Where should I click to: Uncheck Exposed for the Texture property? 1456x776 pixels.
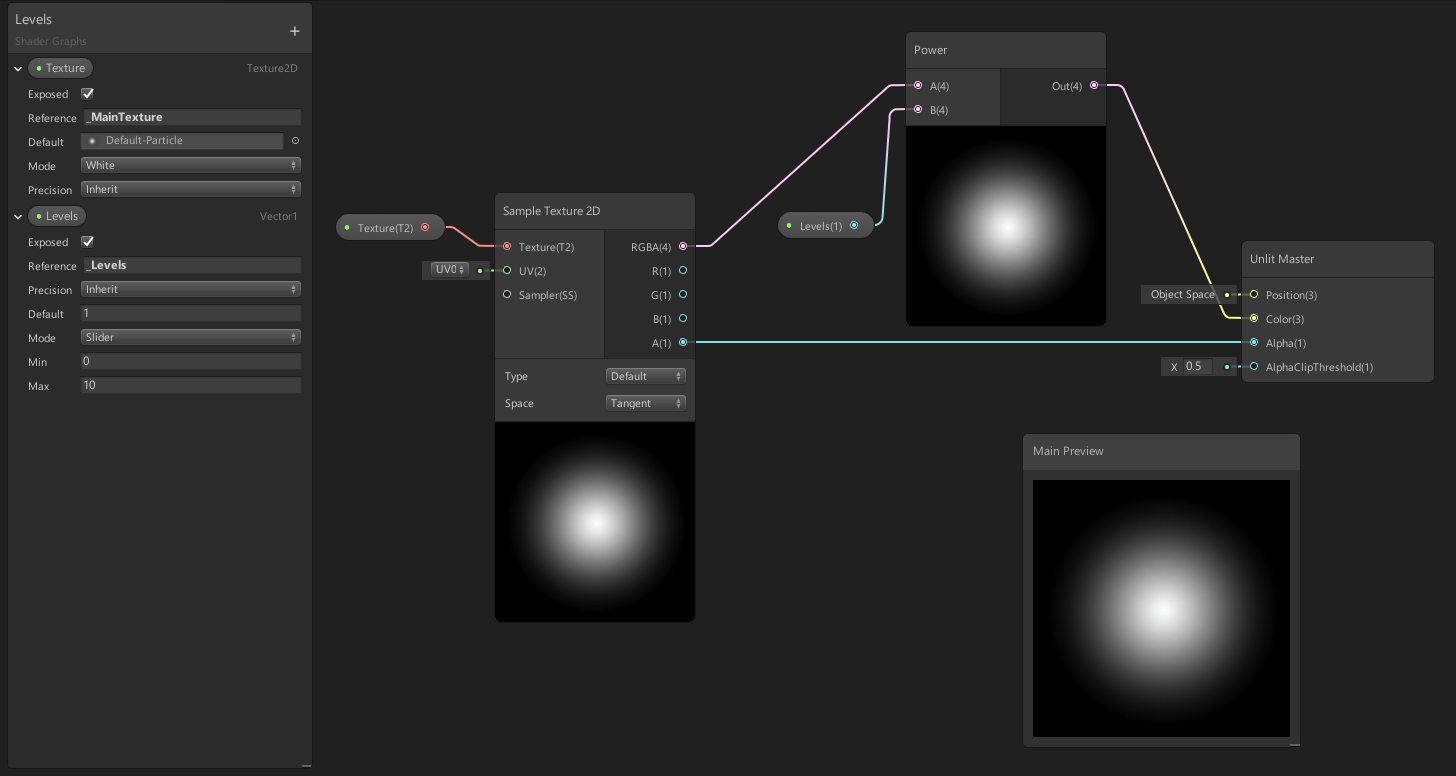click(88, 94)
